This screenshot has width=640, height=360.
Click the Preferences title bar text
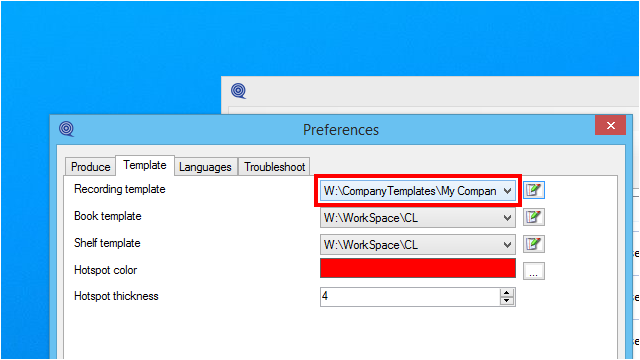pyautogui.click(x=341, y=130)
